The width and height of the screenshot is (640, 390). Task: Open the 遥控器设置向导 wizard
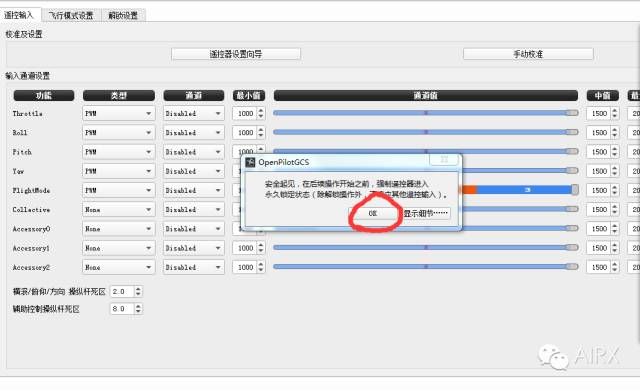(x=236, y=54)
